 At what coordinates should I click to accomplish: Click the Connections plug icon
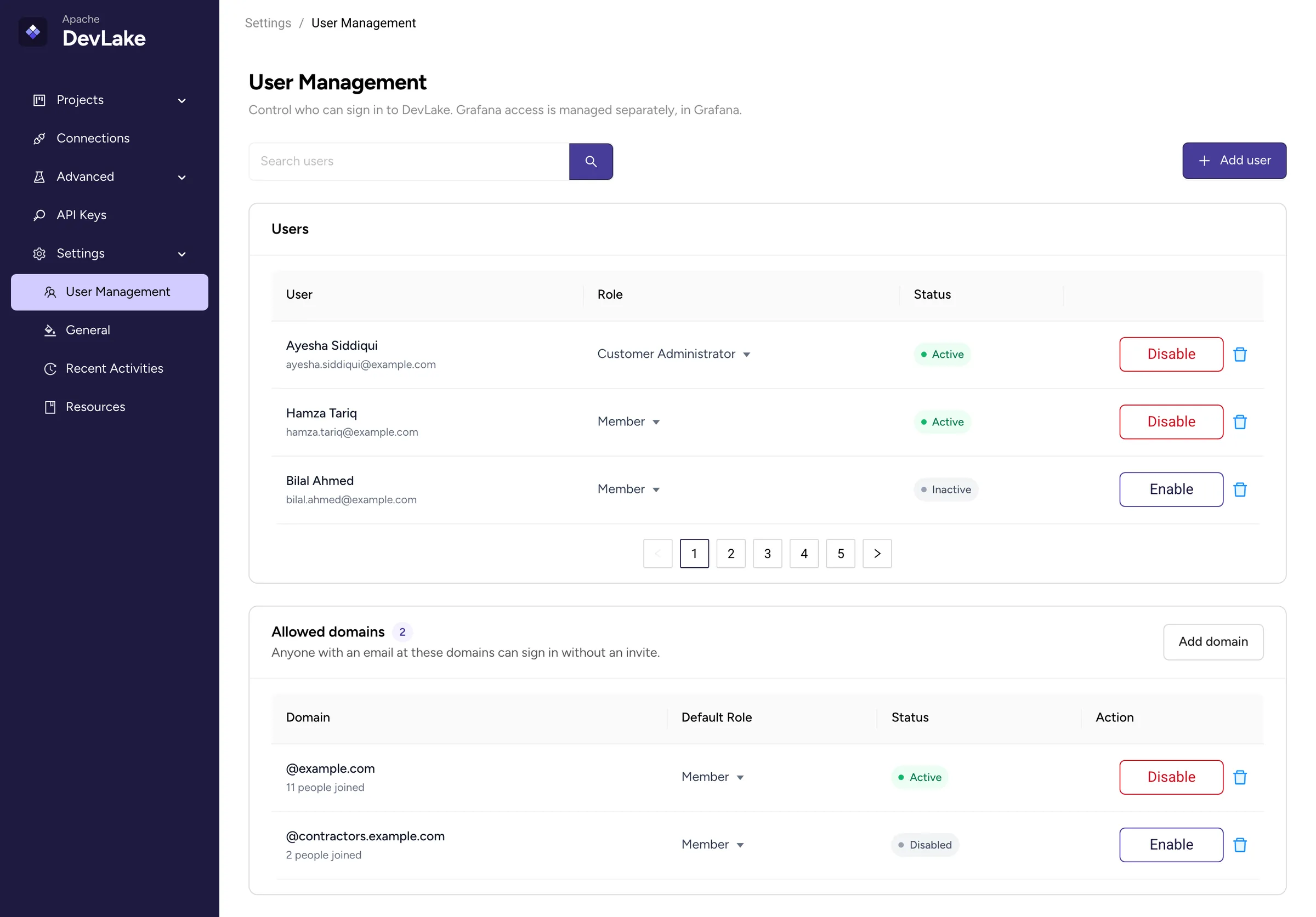[x=39, y=139]
